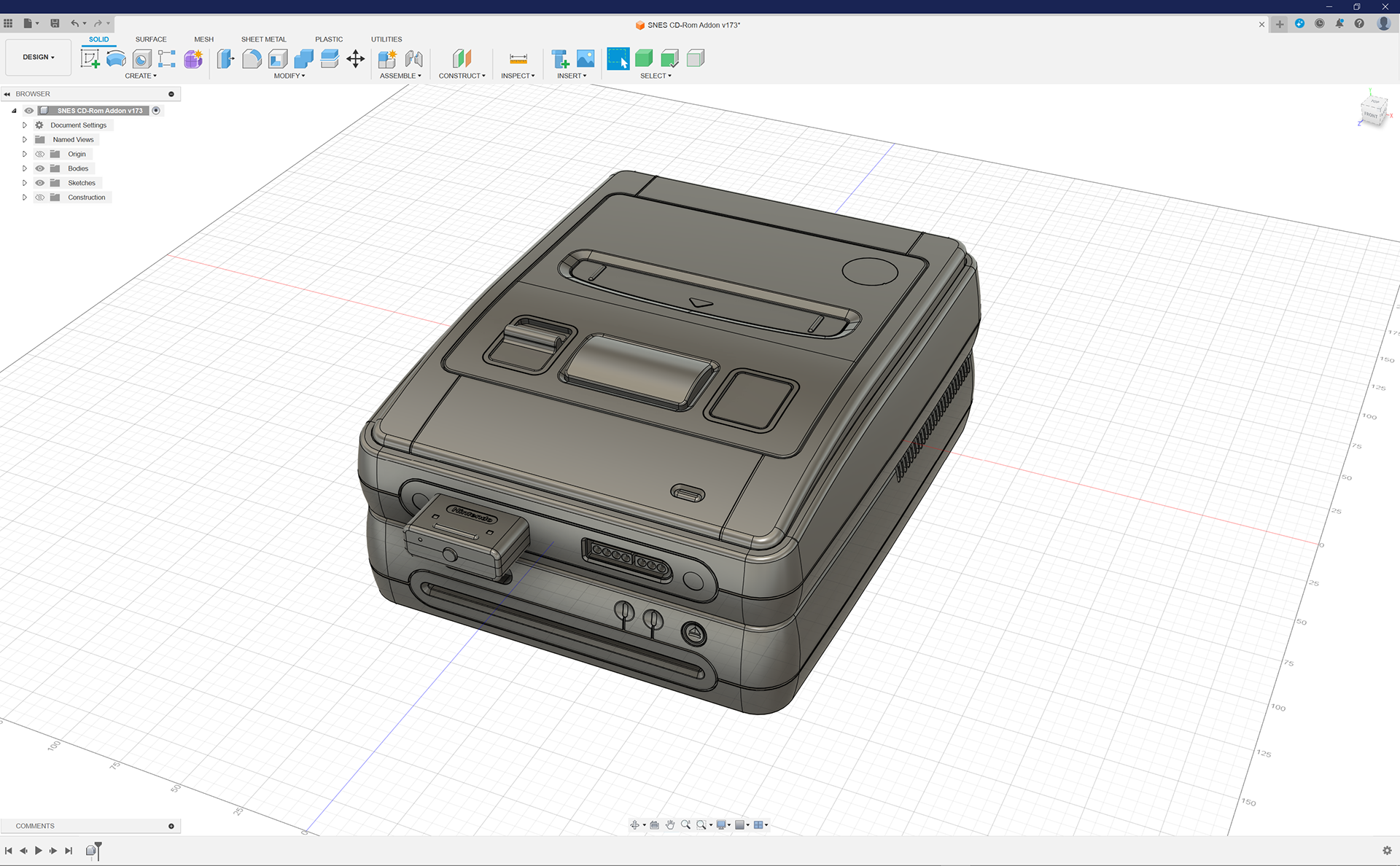Toggle visibility of SNES CD-Rom Addon root component
The height and width of the screenshot is (866, 1400).
pos(29,111)
